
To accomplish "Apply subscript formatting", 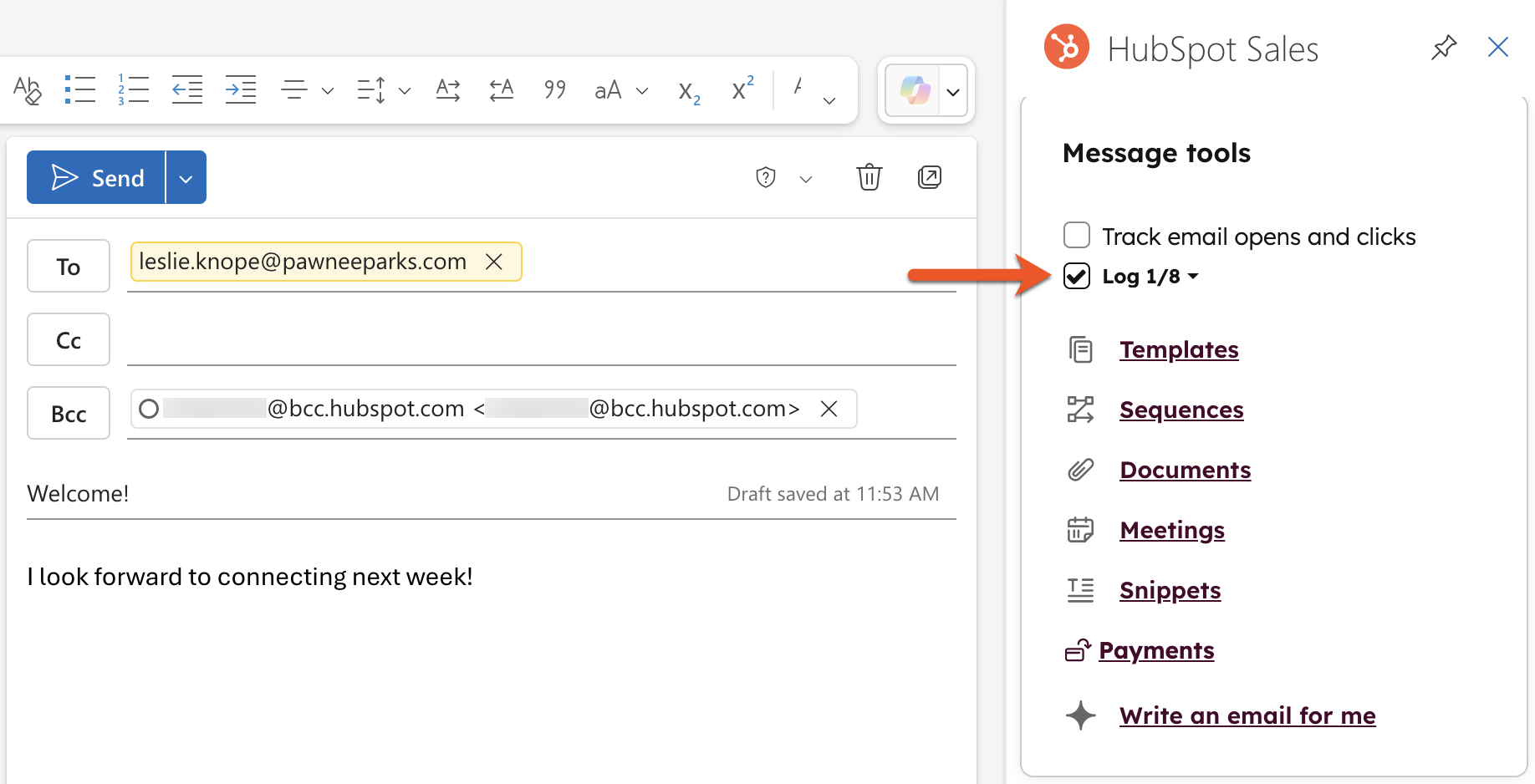I will (x=689, y=91).
